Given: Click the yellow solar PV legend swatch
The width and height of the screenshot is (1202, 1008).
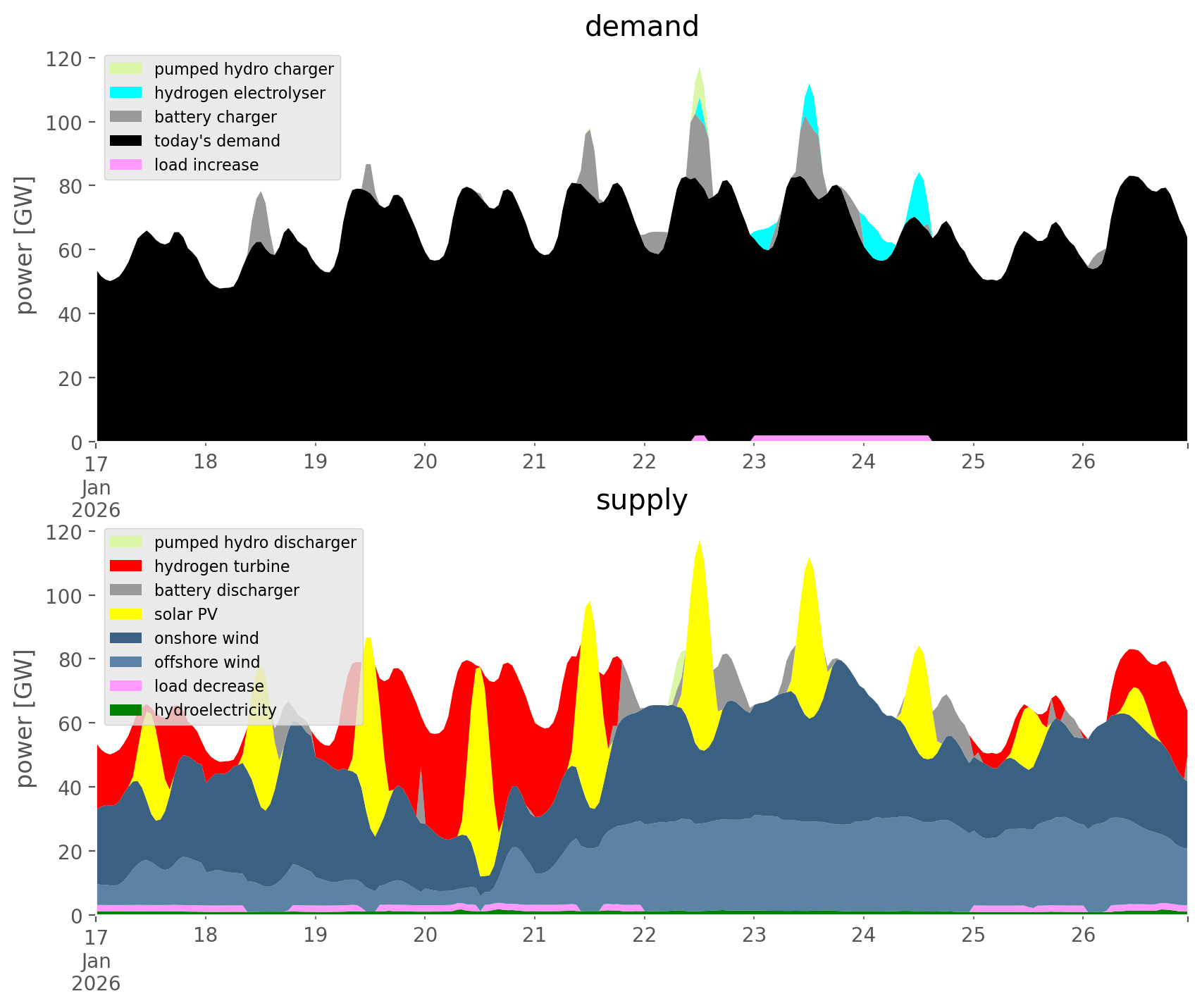Looking at the screenshot, I should (126, 614).
